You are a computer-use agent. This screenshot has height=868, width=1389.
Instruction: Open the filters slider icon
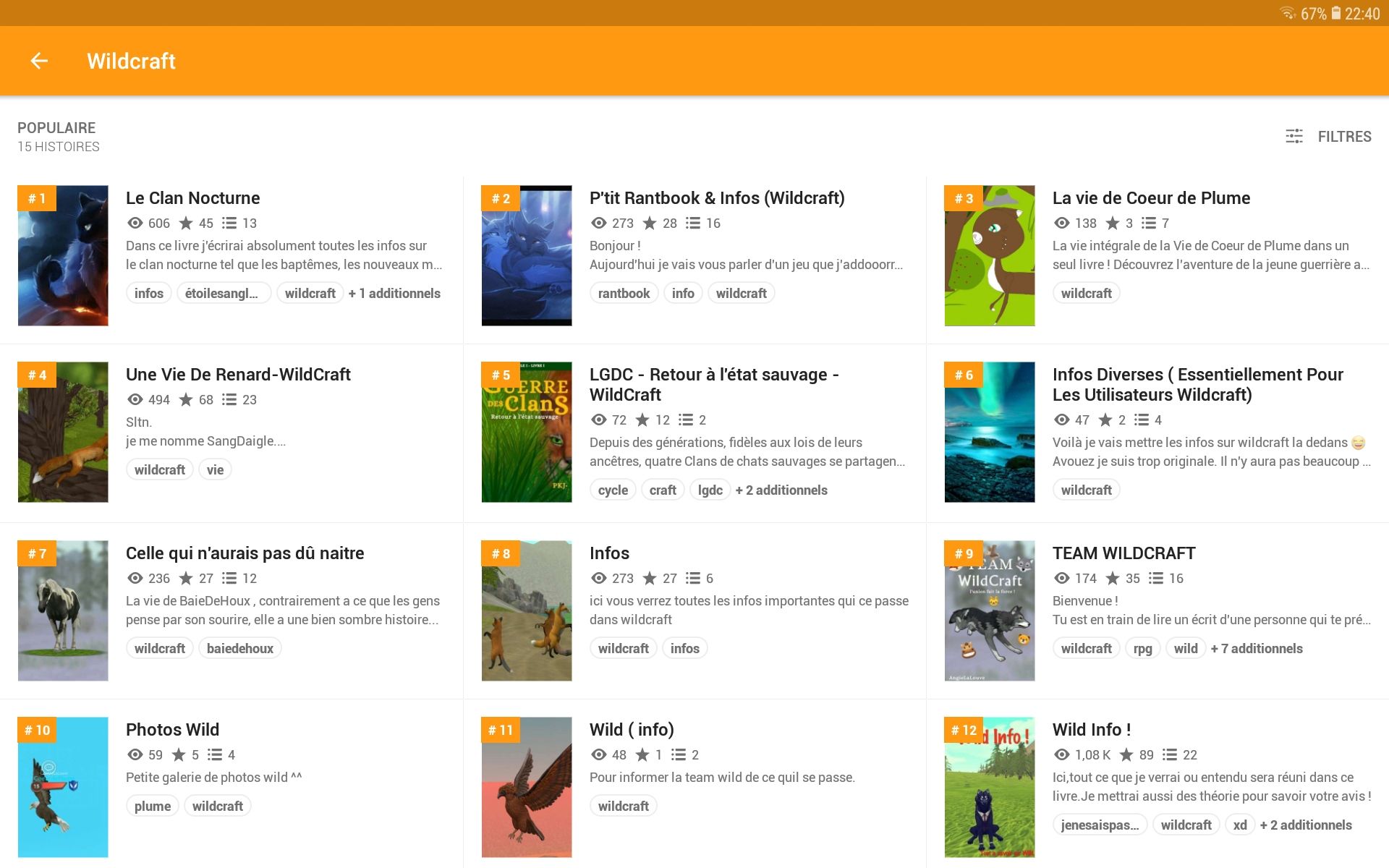tap(1294, 136)
